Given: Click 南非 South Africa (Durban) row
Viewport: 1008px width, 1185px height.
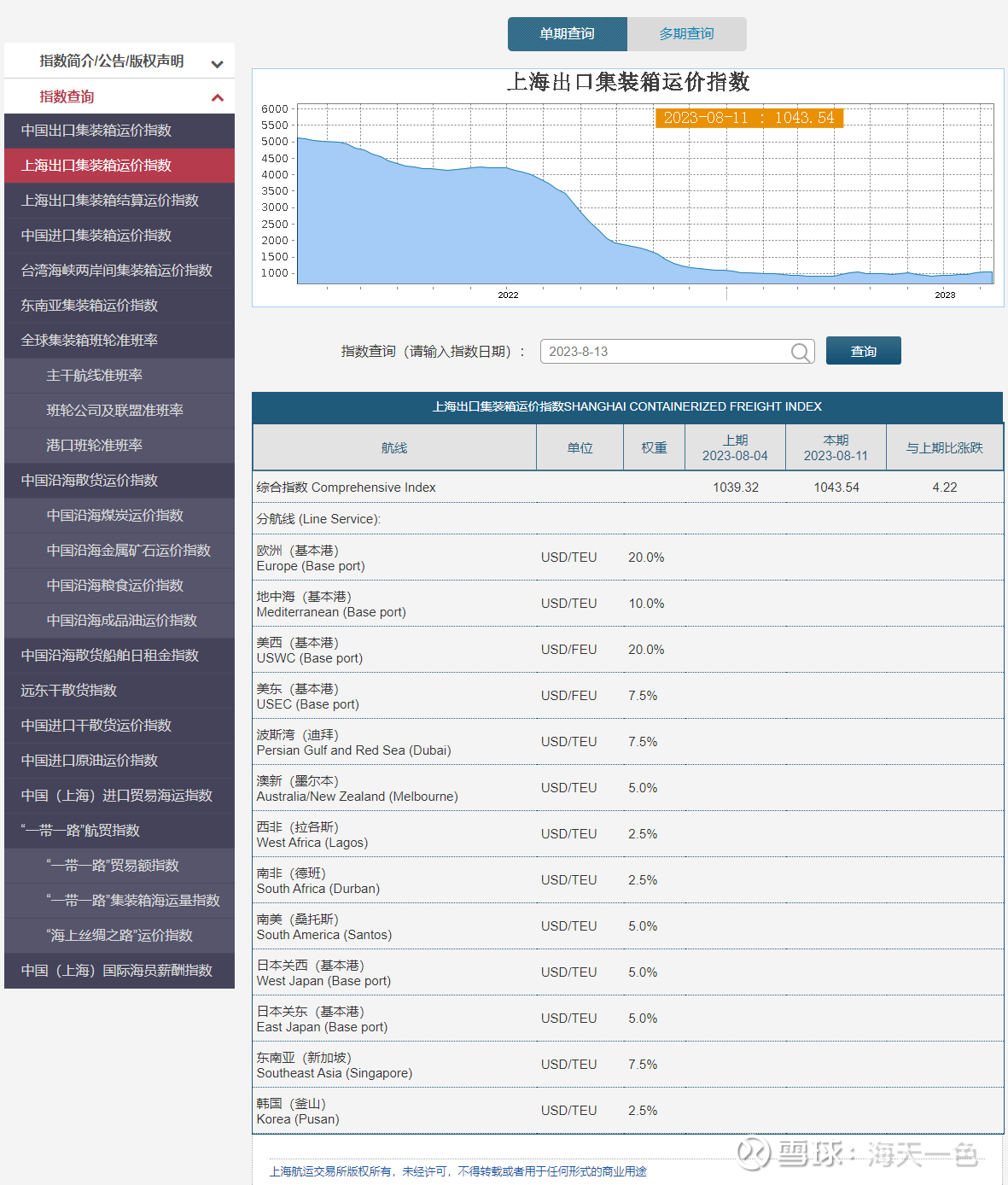Looking at the screenshot, I should click(x=627, y=880).
